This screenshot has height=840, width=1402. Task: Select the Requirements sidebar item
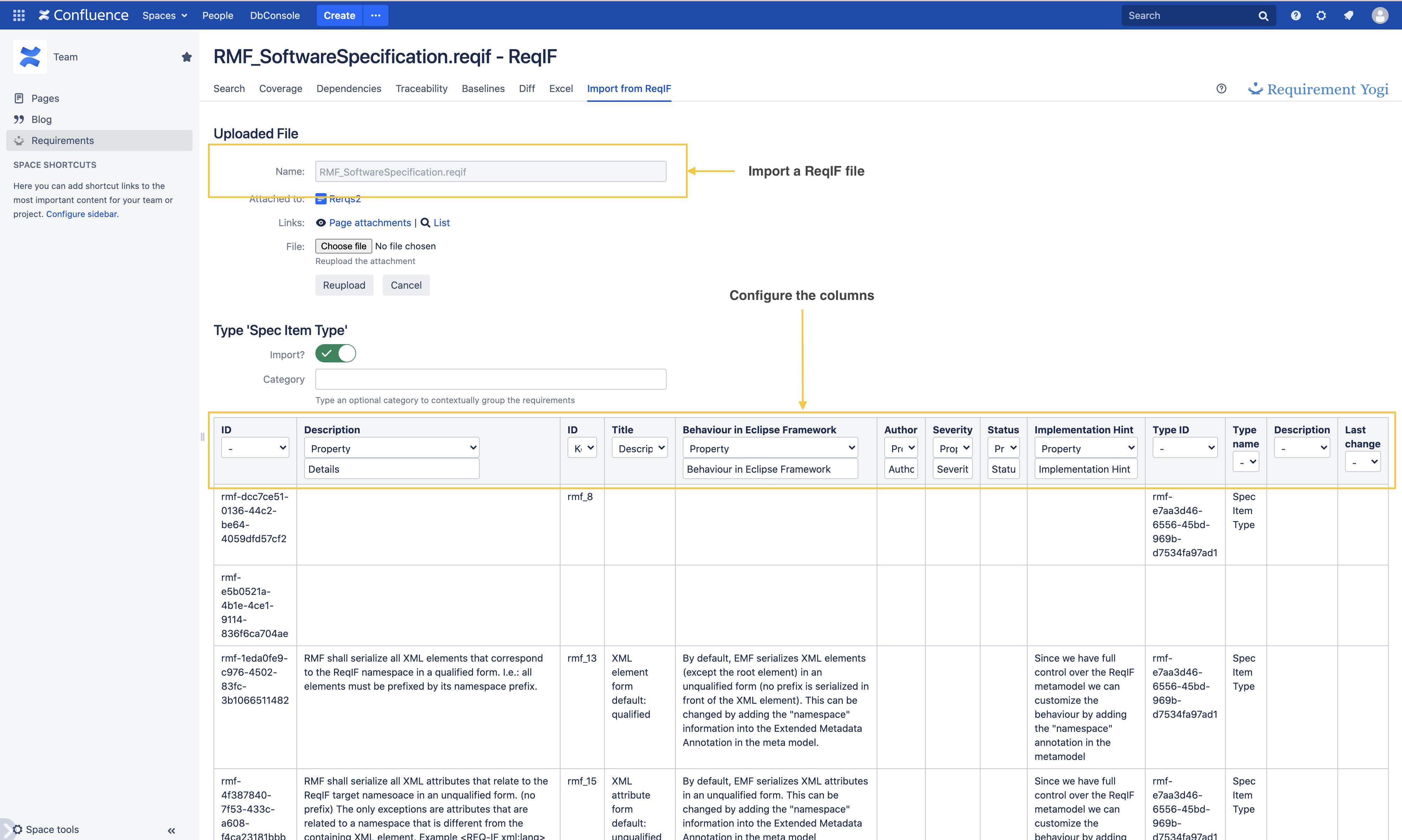62,140
